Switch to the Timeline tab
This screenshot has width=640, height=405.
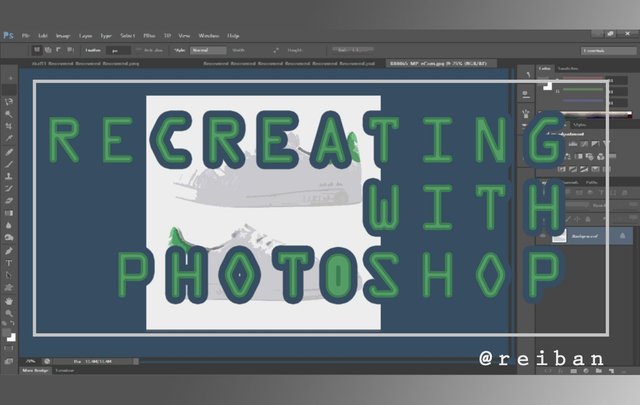click(64, 371)
